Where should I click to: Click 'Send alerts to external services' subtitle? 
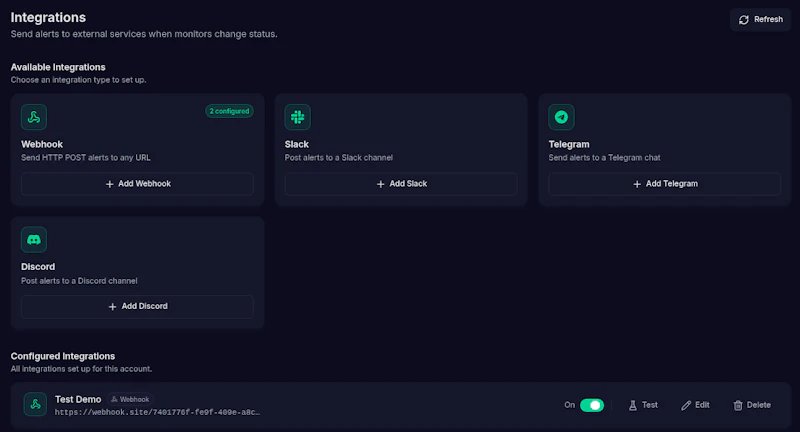(144, 34)
